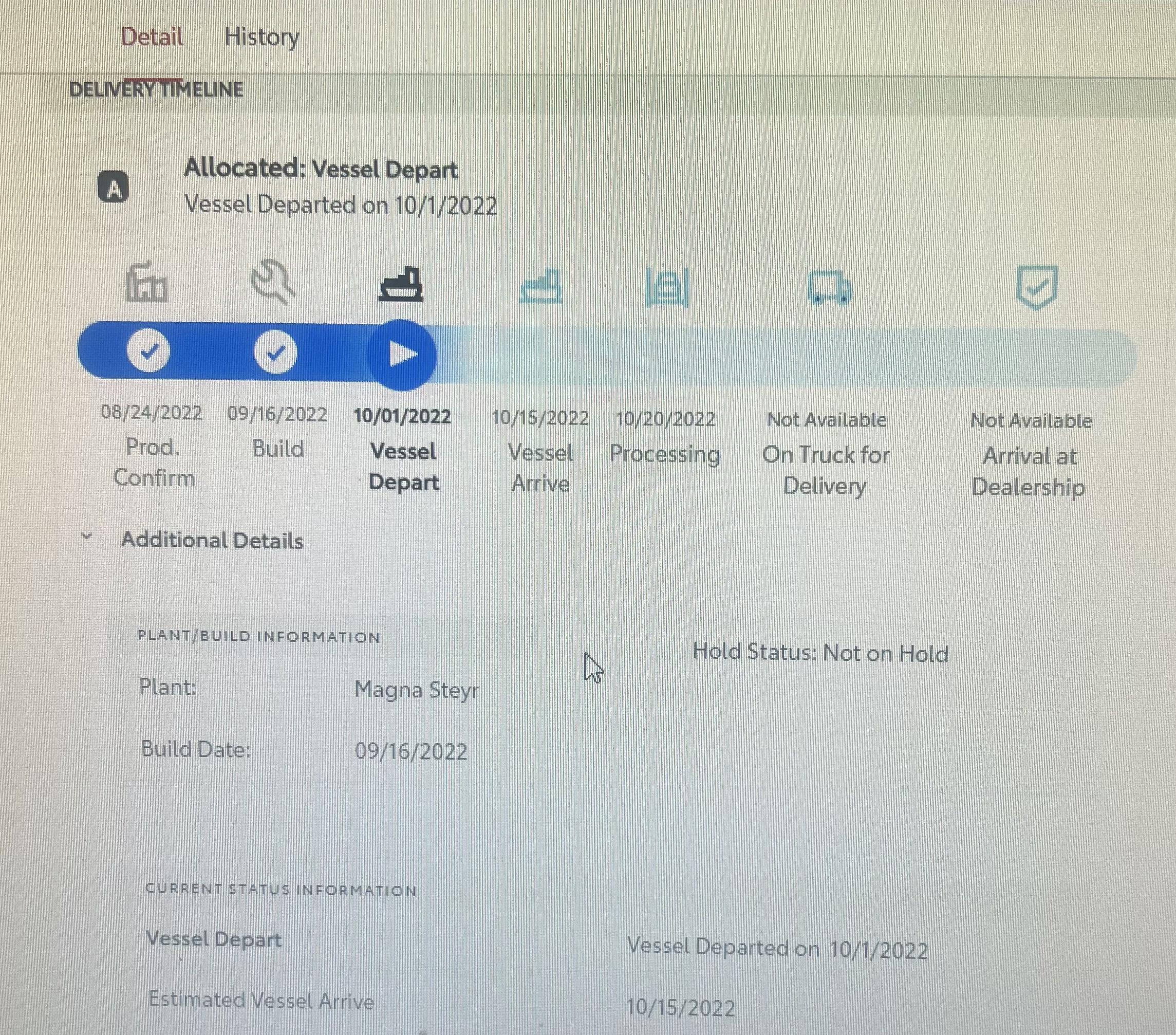Viewport: 1176px width, 1035px height.
Task: Select the Processing stage icon
Action: pos(666,287)
